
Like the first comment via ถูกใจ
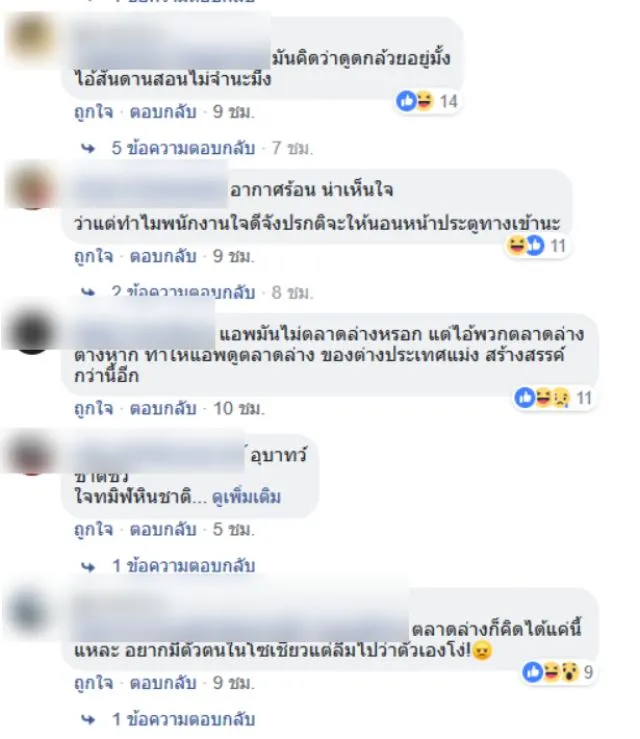(94, 112)
